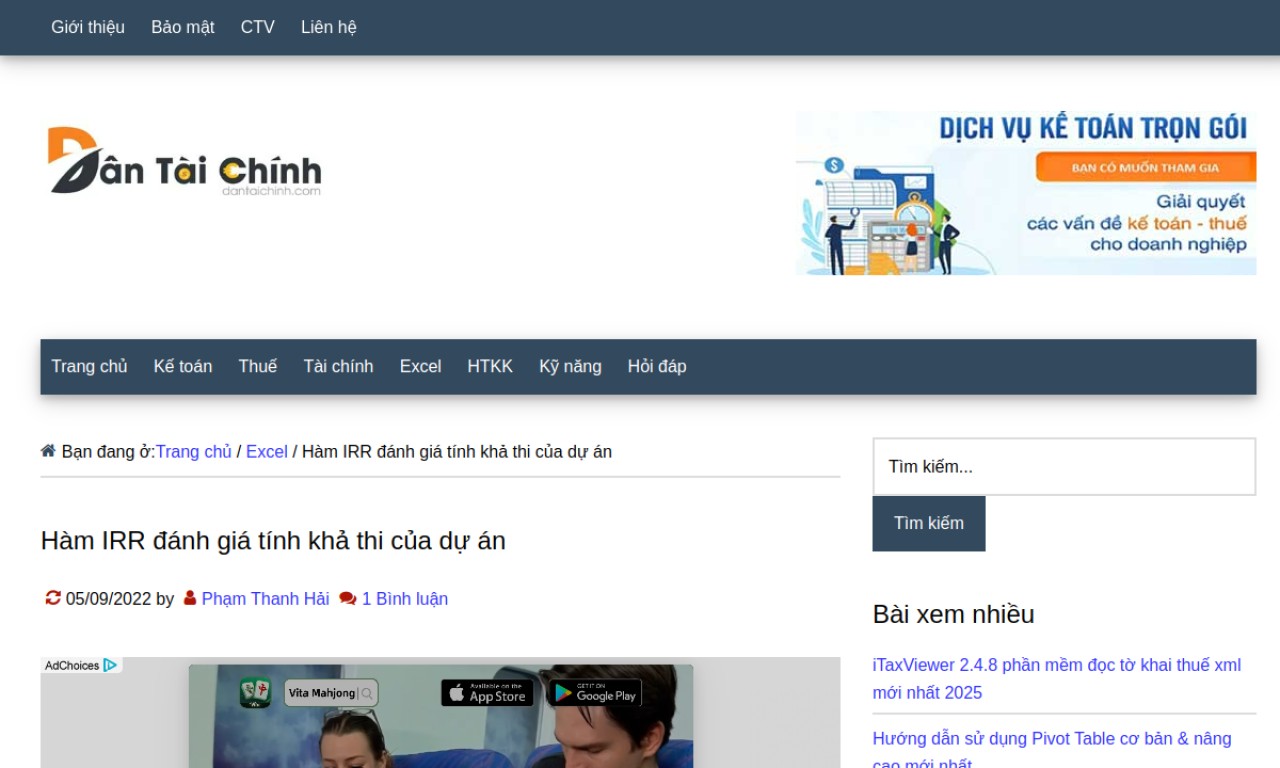
Task: Open the author link Phạm Thanh Hải
Action: (x=265, y=598)
